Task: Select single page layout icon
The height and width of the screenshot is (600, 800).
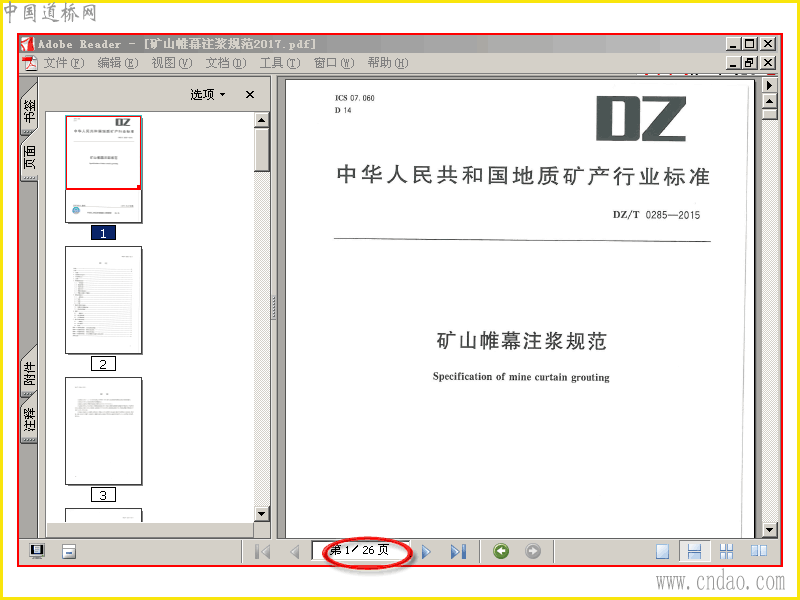Action: pyautogui.click(x=662, y=552)
